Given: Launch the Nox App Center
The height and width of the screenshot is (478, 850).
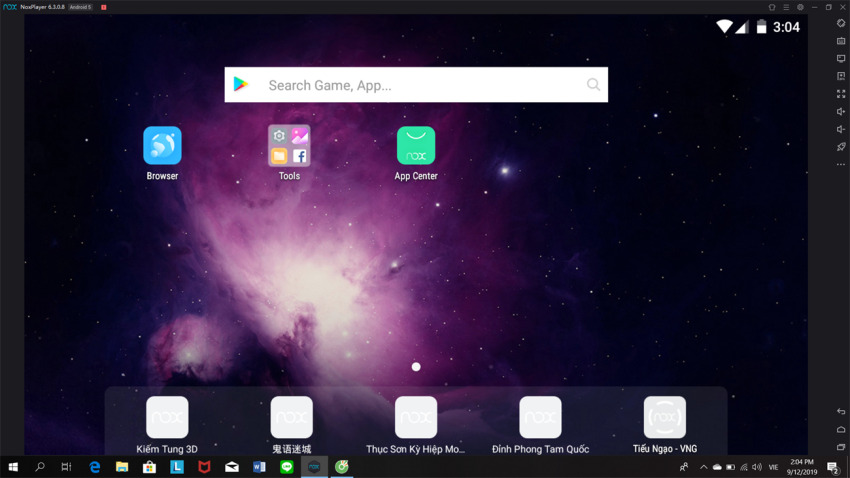Looking at the screenshot, I should pyautogui.click(x=416, y=146).
